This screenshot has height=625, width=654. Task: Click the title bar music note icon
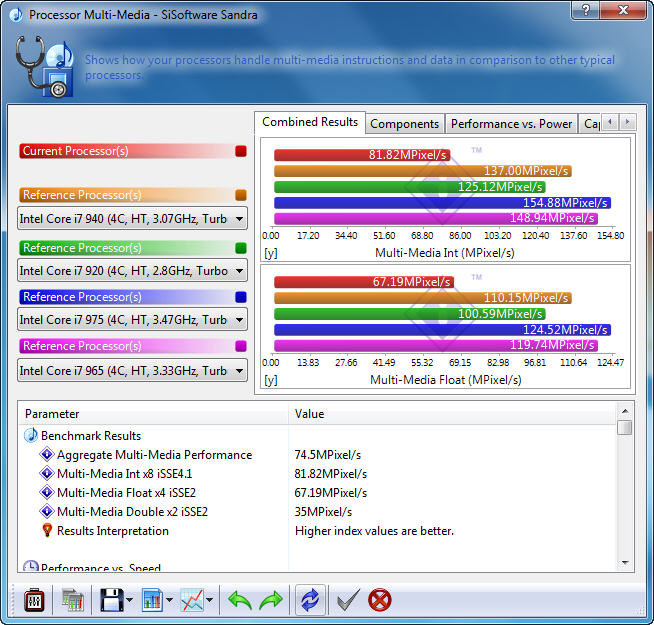16,15
